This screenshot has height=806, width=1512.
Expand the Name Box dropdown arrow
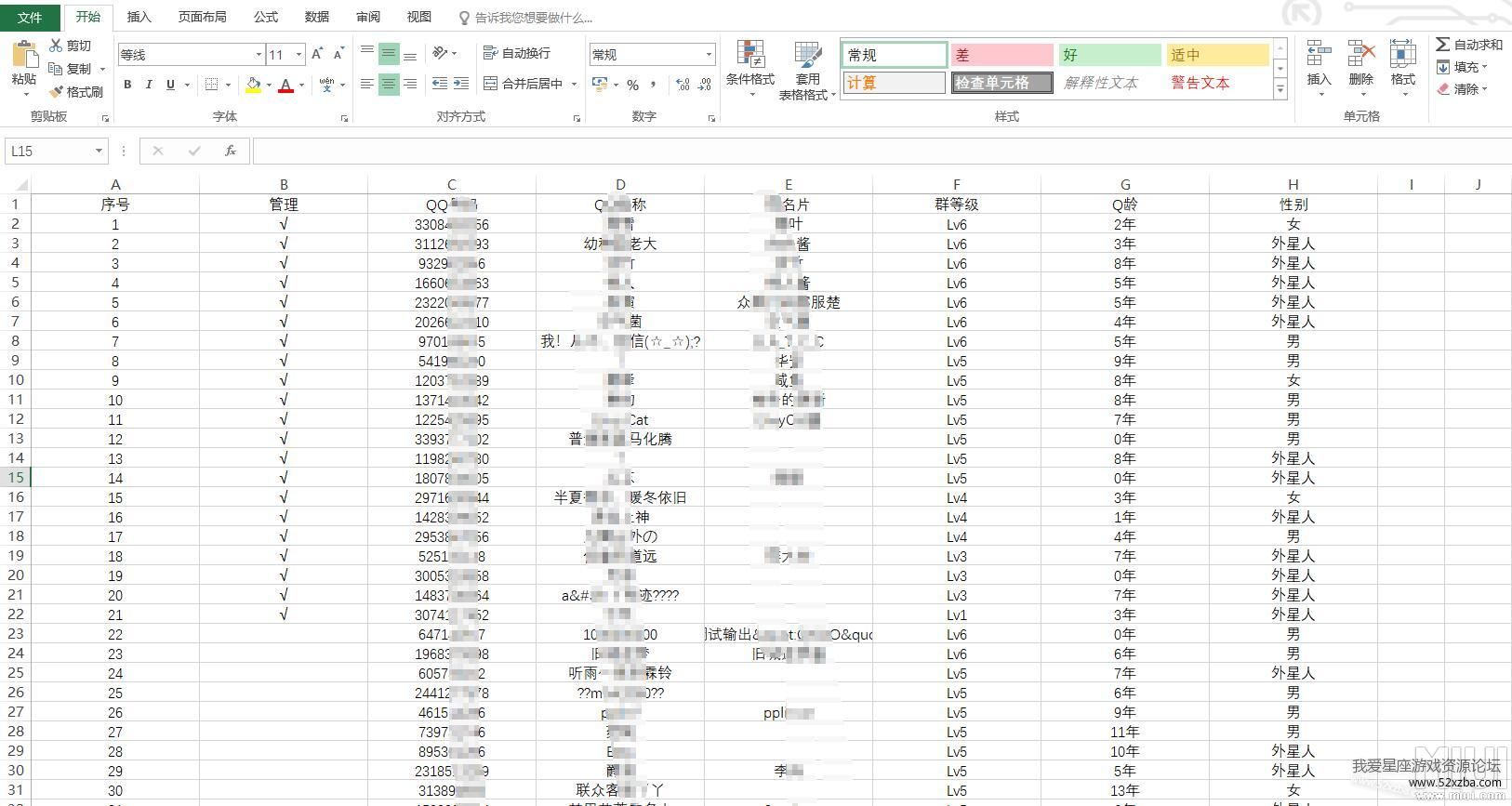(x=99, y=151)
